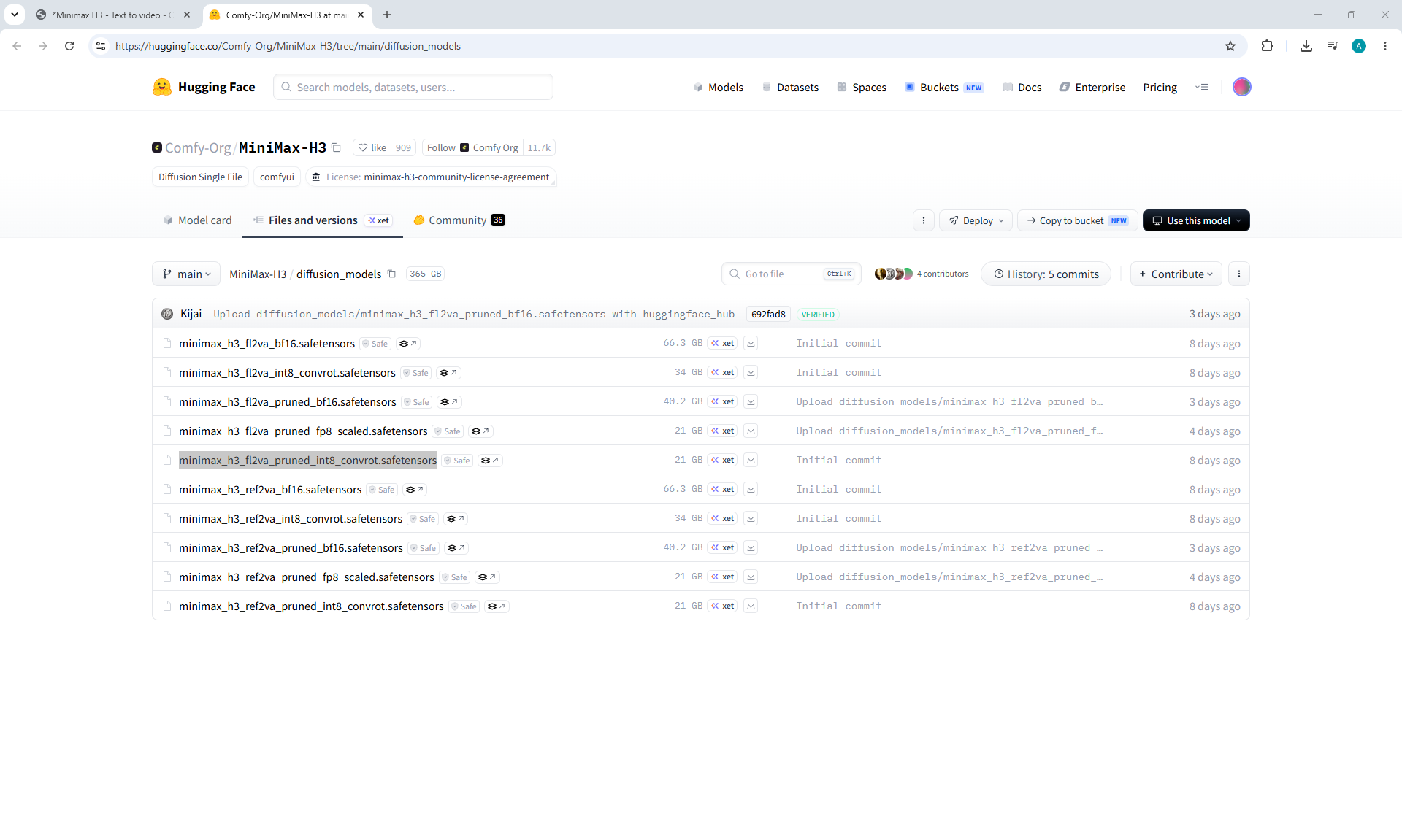Open Docs in navigation
The image size is (1402, 840).
pos(1022,88)
